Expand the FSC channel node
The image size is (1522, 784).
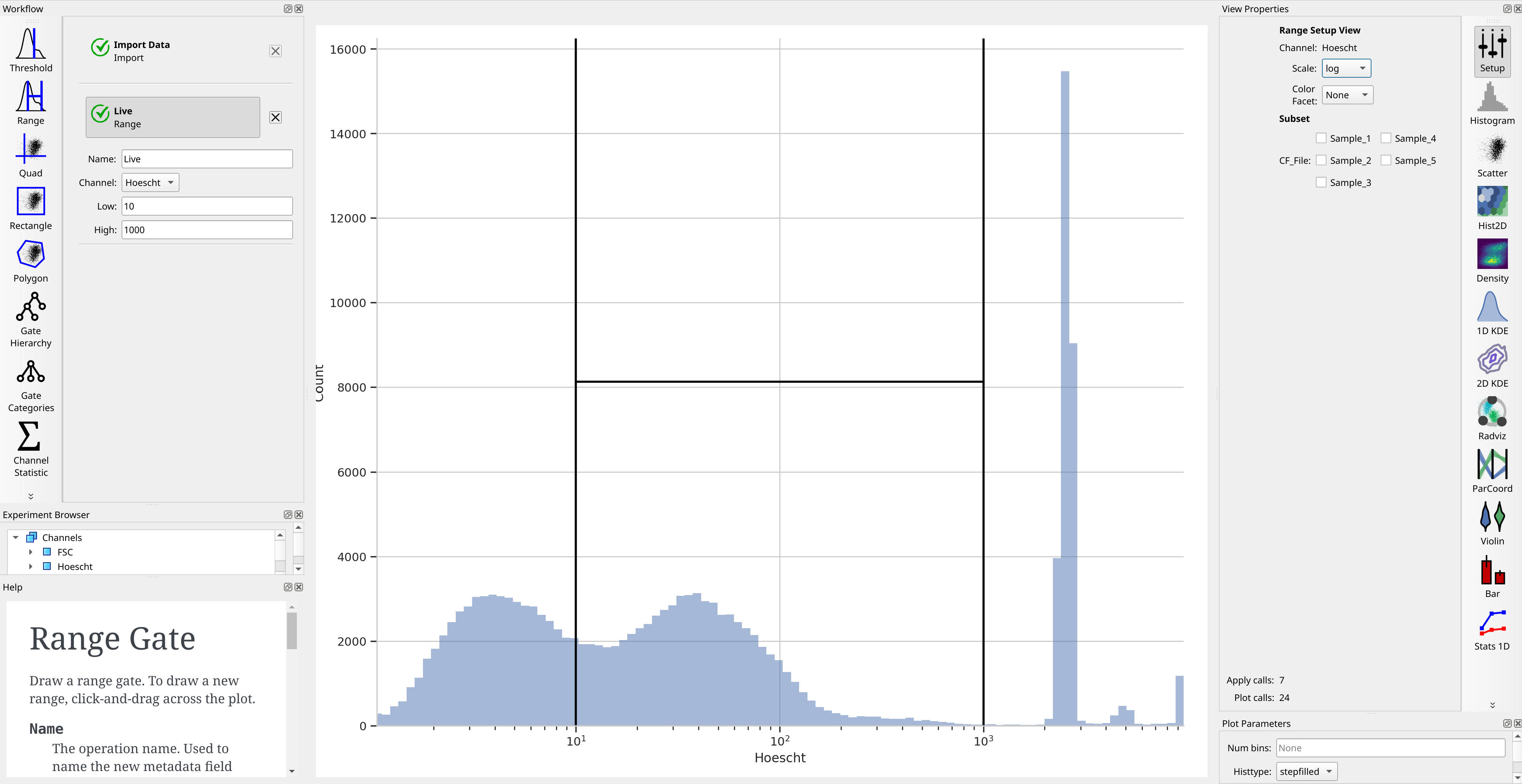click(31, 552)
